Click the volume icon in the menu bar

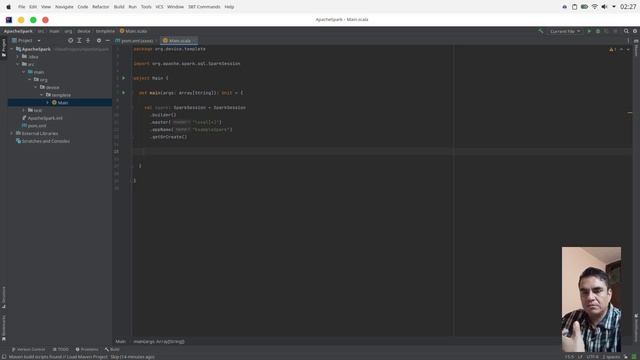pyautogui.click(x=604, y=7)
